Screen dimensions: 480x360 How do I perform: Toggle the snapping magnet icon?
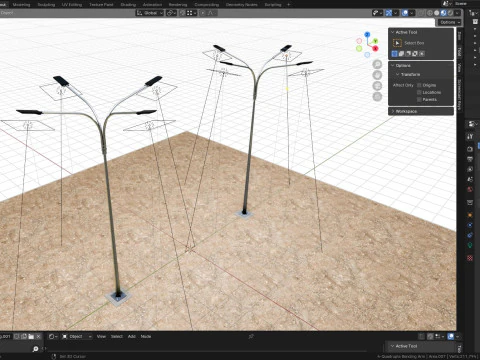182,13
